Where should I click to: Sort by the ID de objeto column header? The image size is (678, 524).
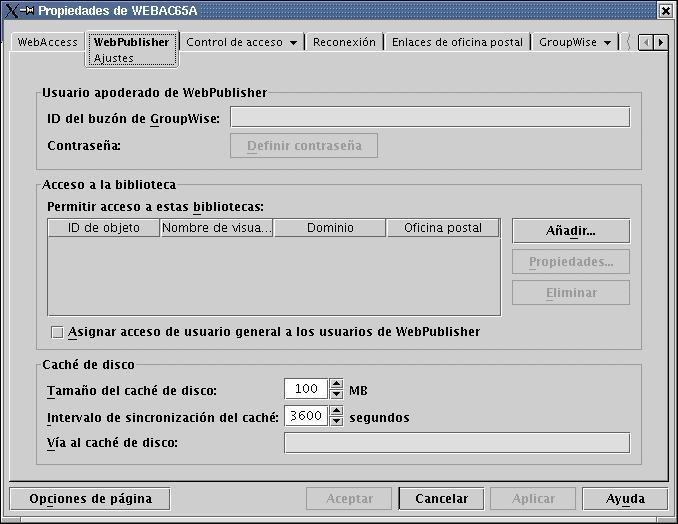coord(104,228)
